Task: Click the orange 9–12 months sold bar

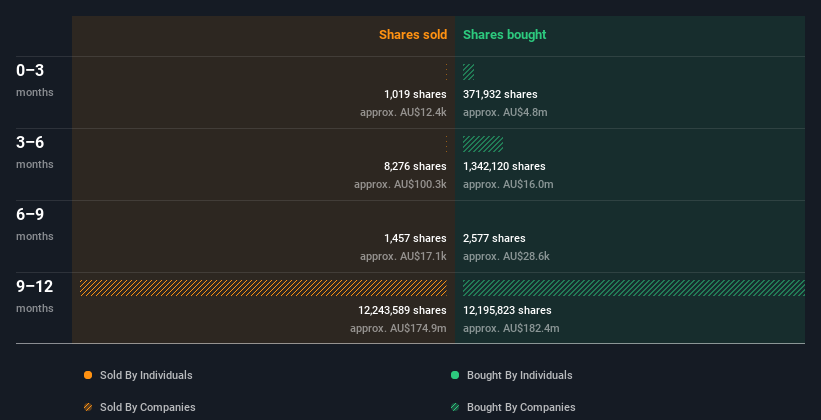Action: pos(263,288)
